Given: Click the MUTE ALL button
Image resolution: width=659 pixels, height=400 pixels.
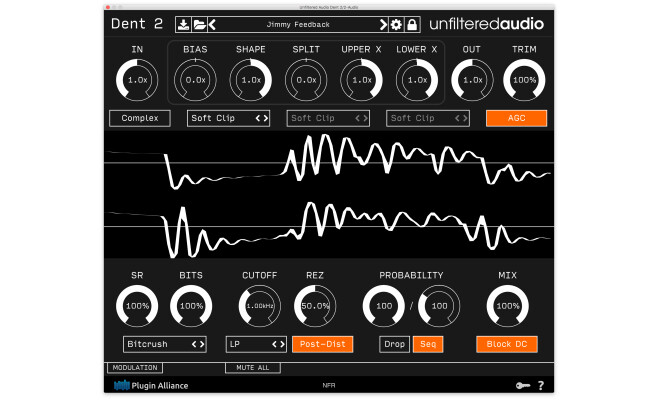Looking at the screenshot, I should click(x=253, y=368).
